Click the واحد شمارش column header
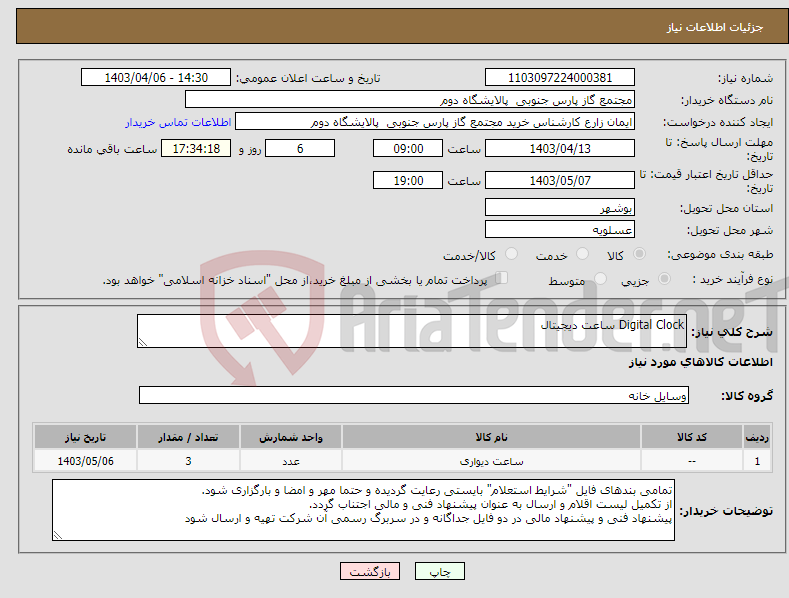Screen dimensions: 789x598 [x=291, y=437]
